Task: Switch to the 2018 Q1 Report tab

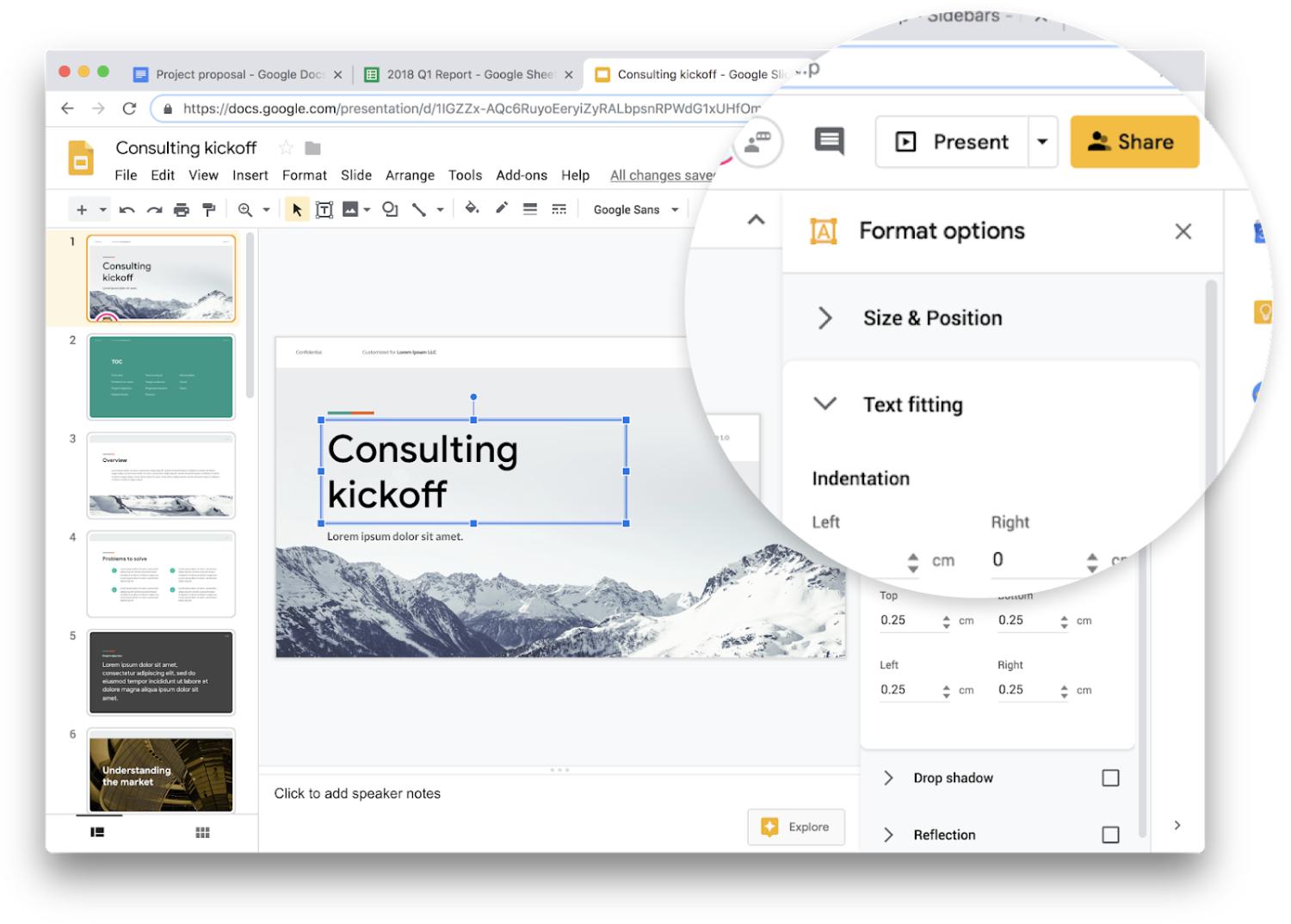Action: click(x=469, y=75)
